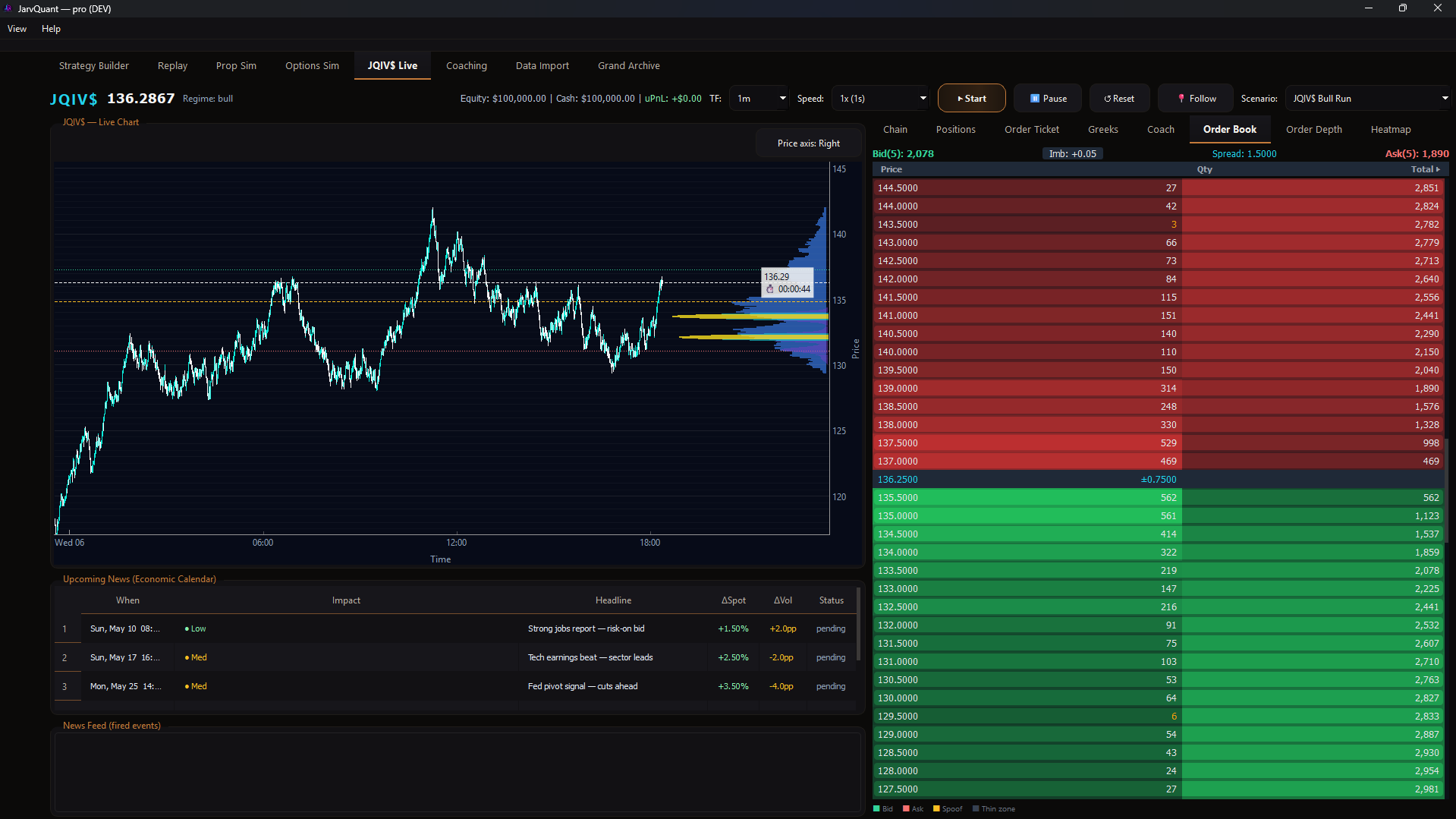Click the Spoof legend yellow swatch

point(936,809)
